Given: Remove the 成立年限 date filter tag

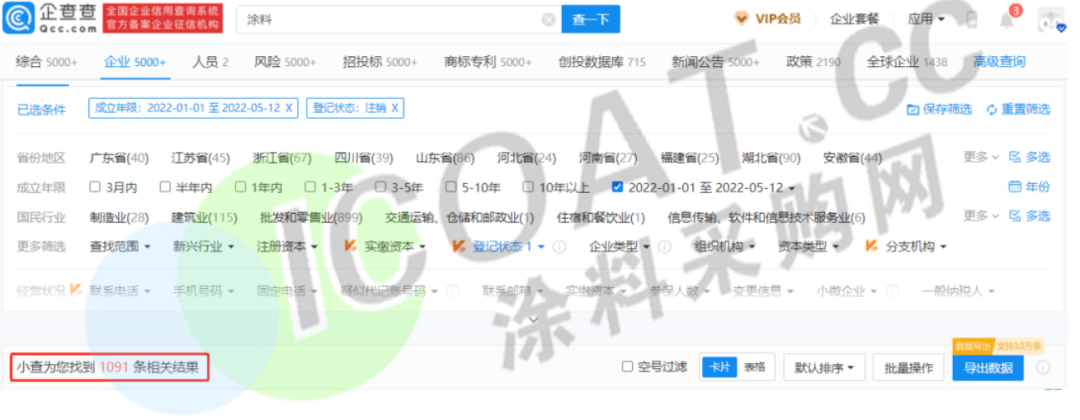Looking at the screenshot, I should point(289,108).
